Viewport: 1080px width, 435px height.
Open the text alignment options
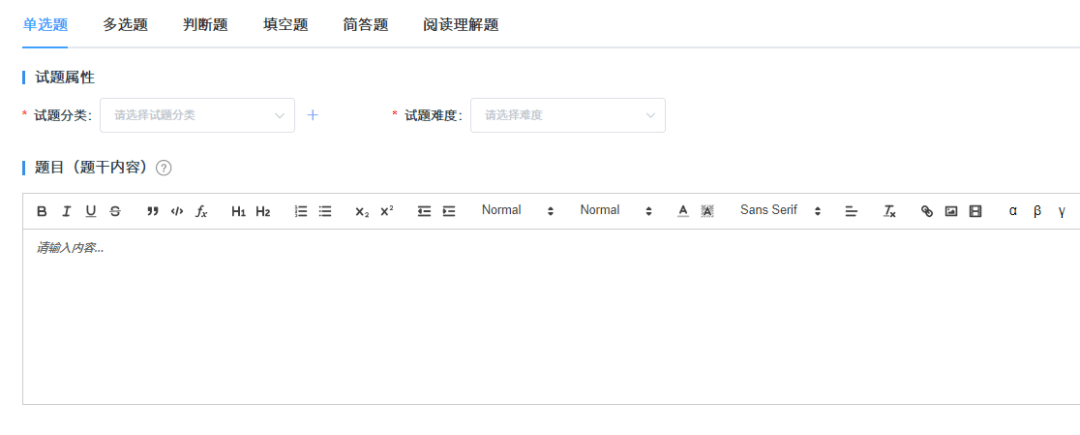pos(851,211)
